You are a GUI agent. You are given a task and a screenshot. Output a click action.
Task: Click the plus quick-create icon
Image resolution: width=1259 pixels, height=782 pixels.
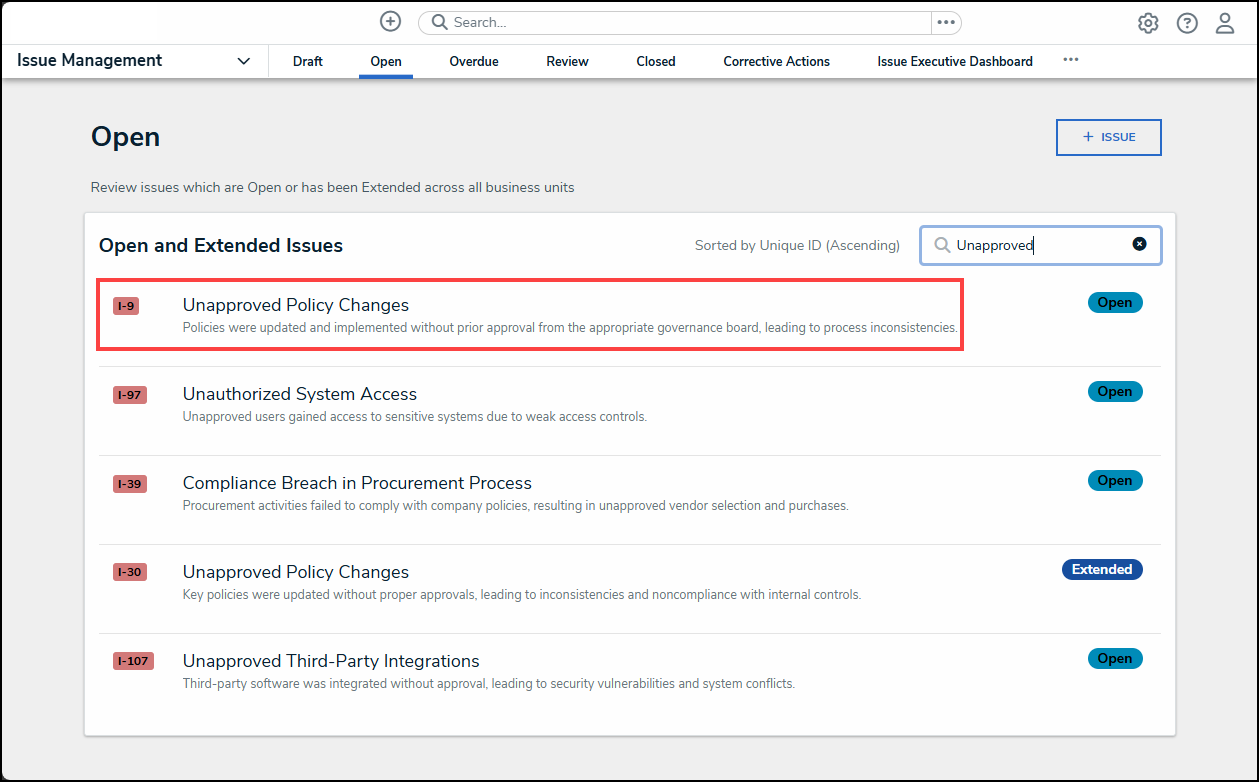[x=390, y=22]
